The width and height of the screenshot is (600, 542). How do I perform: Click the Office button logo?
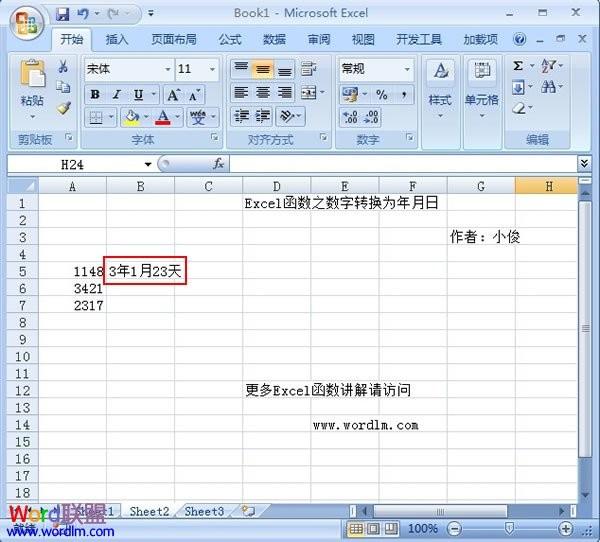27,22
